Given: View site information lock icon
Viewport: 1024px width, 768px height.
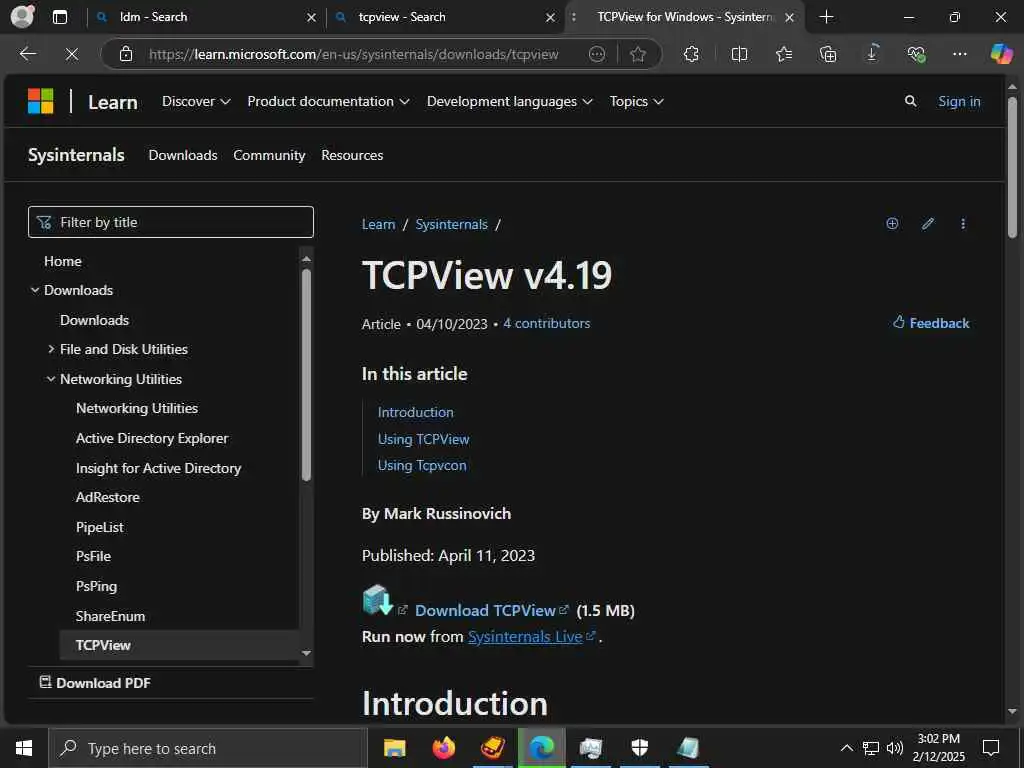Looking at the screenshot, I should coord(126,54).
